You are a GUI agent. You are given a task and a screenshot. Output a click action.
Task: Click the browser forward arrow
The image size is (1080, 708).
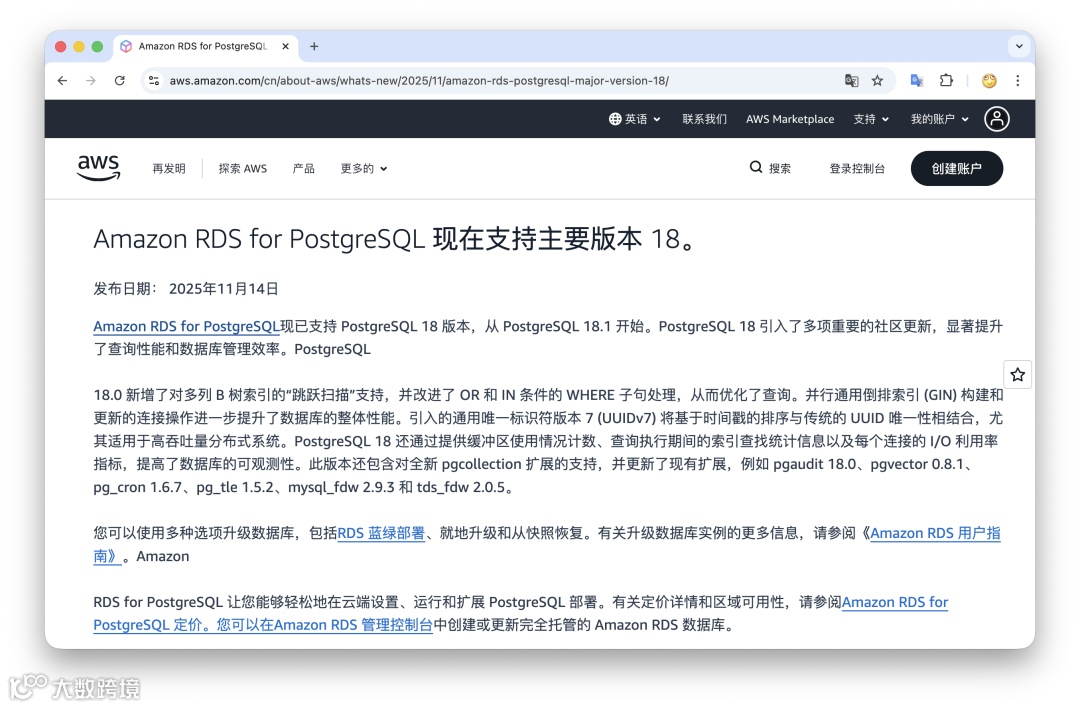click(x=91, y=81)
